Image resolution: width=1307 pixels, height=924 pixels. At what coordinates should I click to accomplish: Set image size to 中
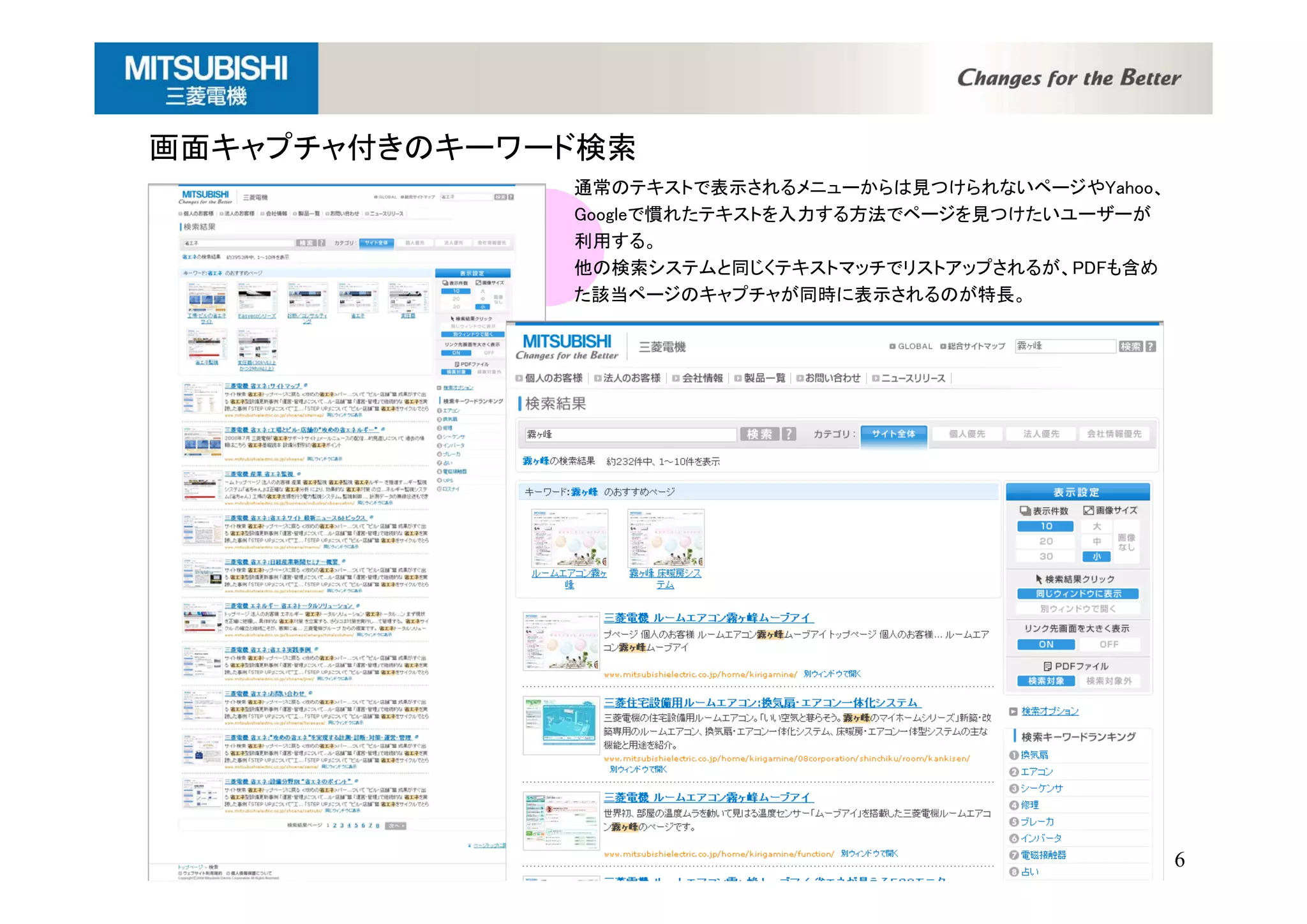(x=1096, y=541)
